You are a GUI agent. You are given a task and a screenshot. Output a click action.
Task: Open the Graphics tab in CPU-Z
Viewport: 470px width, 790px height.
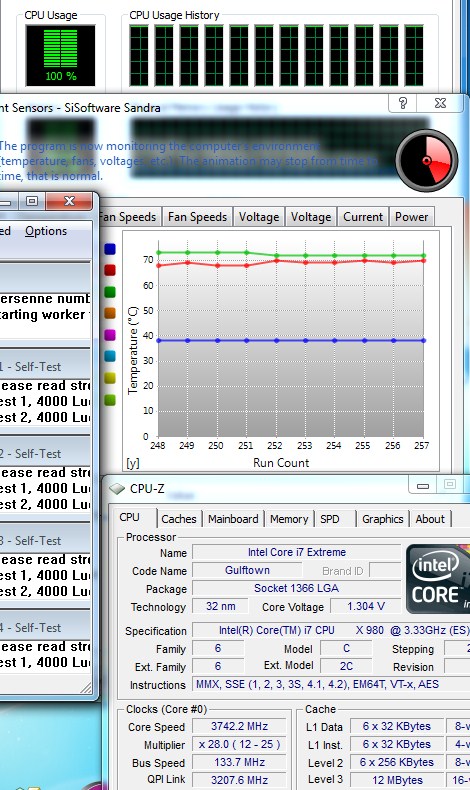(x=382, y=519)
